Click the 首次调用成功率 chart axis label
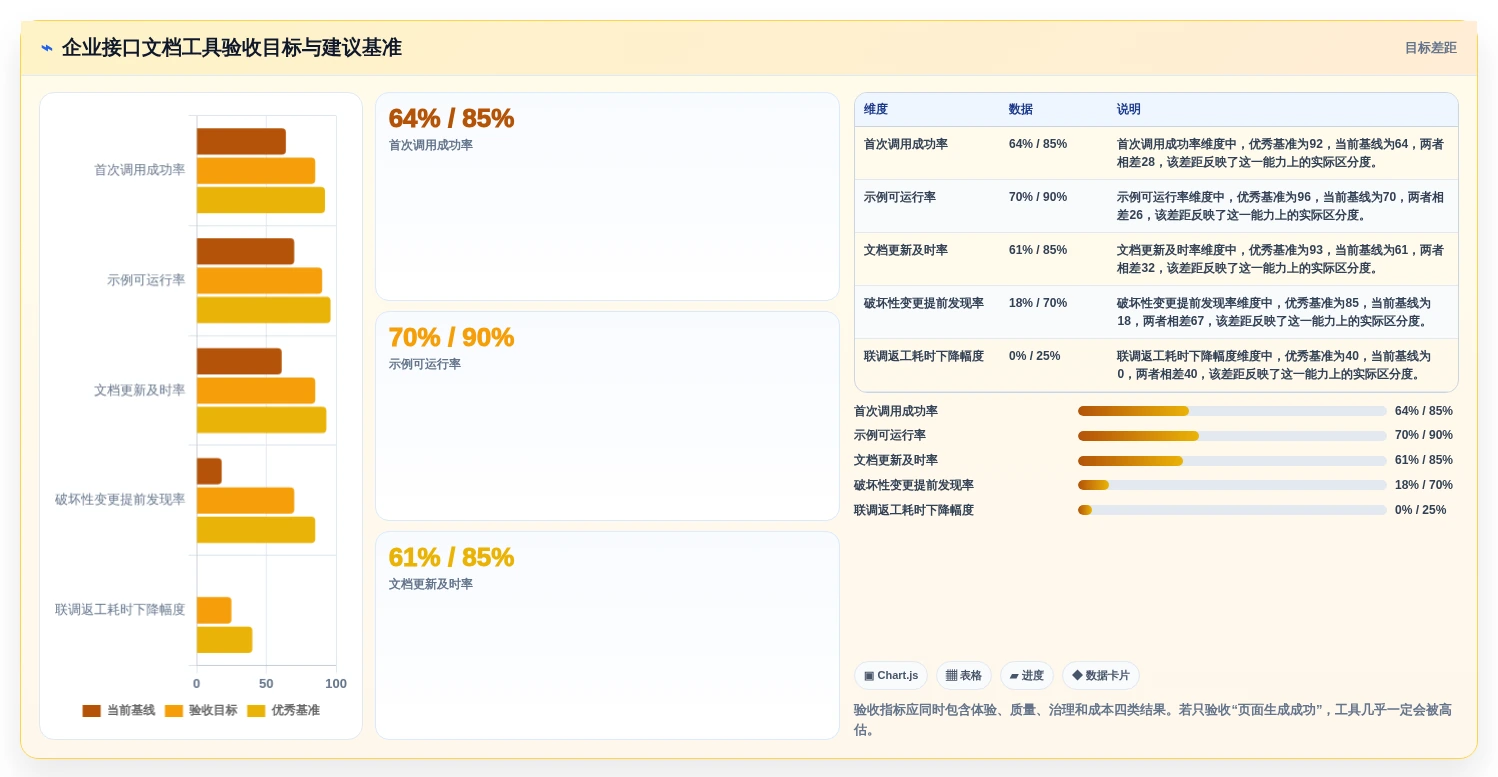 coord(139,170)
